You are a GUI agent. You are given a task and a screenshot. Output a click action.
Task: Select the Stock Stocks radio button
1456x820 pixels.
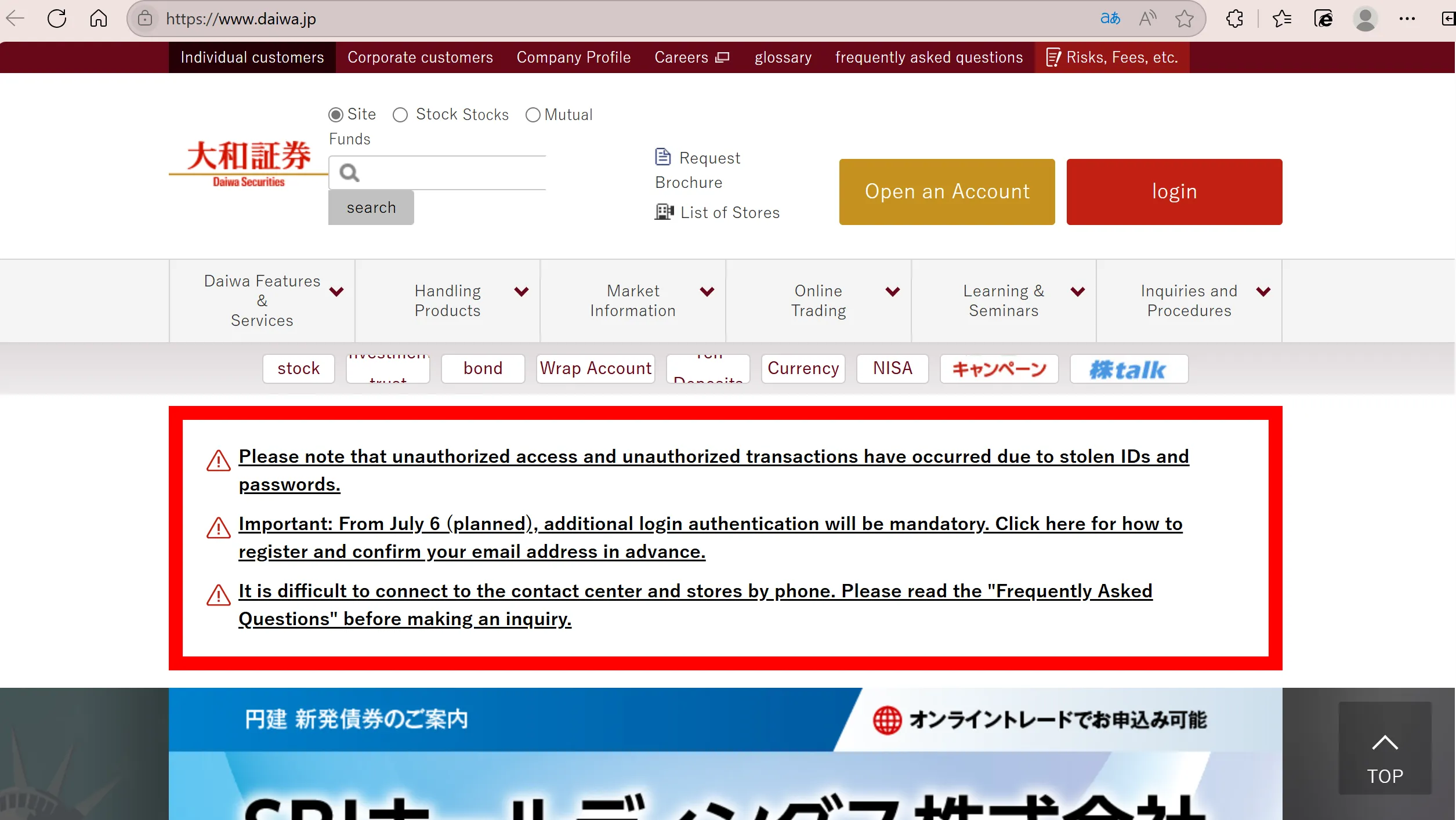[x=400, y=115]
